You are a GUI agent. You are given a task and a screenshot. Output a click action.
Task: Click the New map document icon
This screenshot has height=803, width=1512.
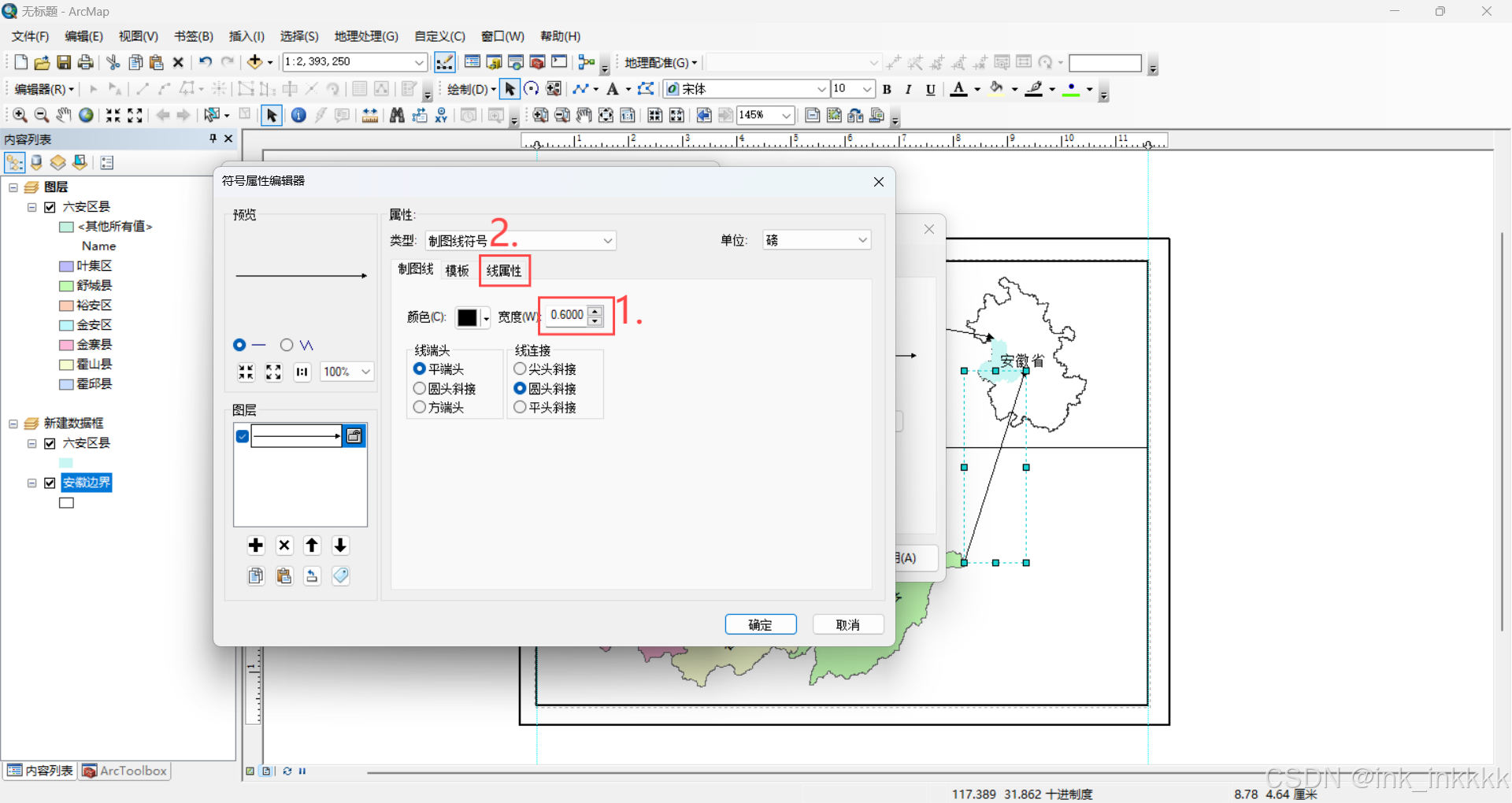pyautogui.click(x=21, y=62)
